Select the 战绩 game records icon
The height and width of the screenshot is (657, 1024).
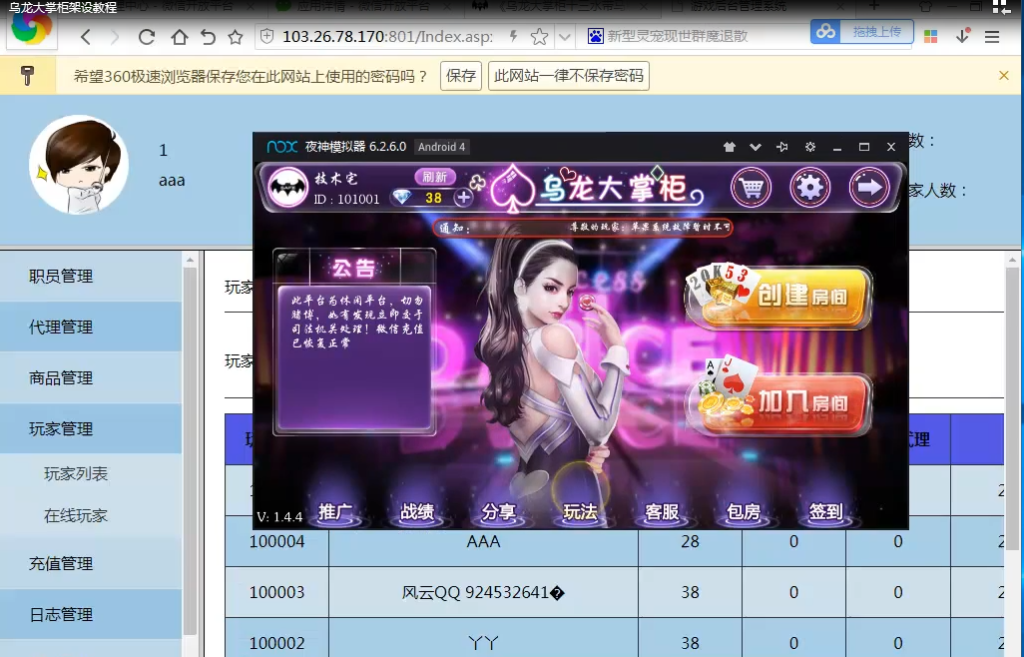point(417,510)
